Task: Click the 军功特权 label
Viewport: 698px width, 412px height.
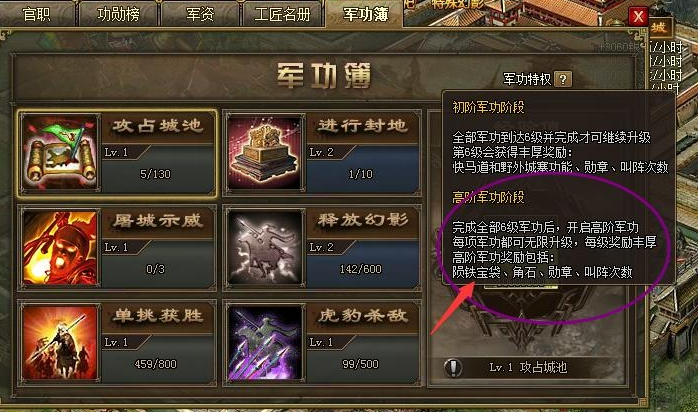Action: pos(527,79)
